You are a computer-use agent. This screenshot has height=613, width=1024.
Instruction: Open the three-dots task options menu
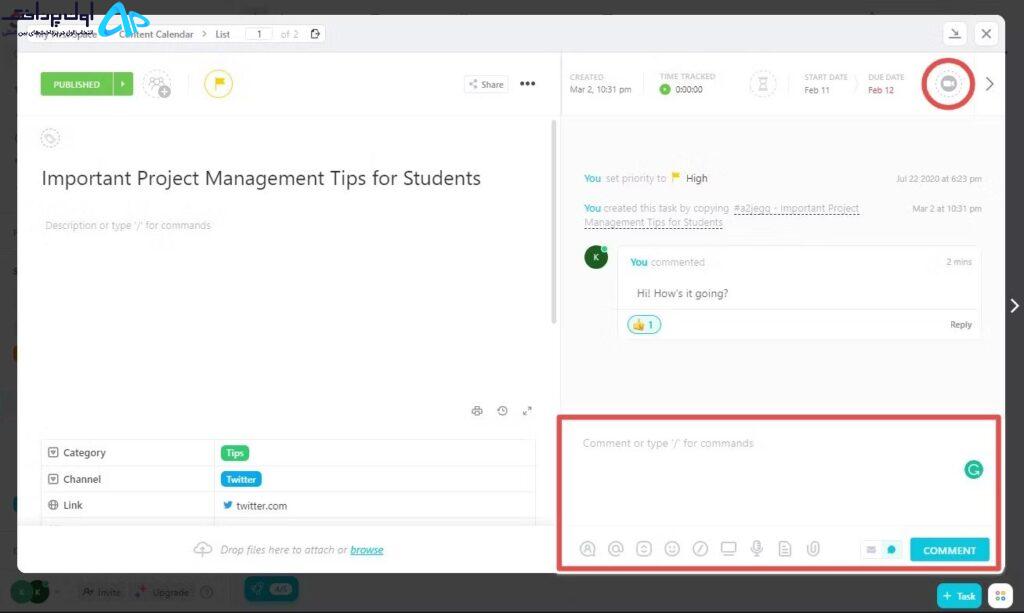[527, 84]
